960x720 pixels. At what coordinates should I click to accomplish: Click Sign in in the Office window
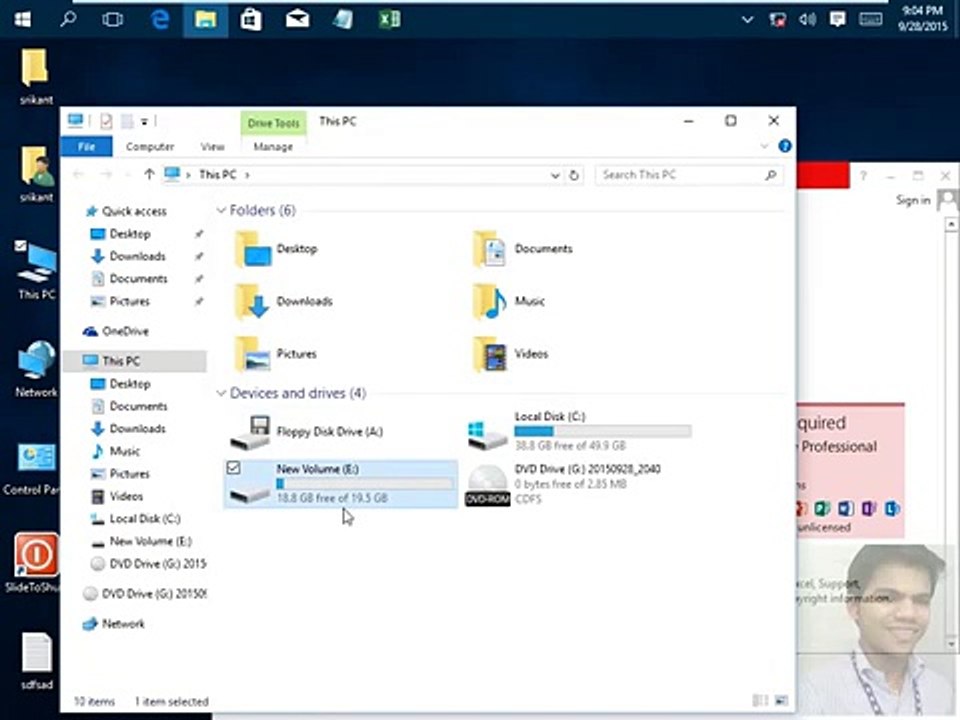point(913,200)
